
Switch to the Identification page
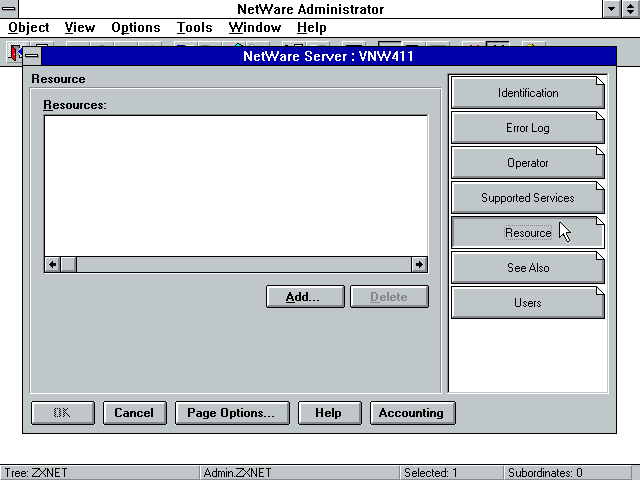pyautogui.click(x=528, y=93)
